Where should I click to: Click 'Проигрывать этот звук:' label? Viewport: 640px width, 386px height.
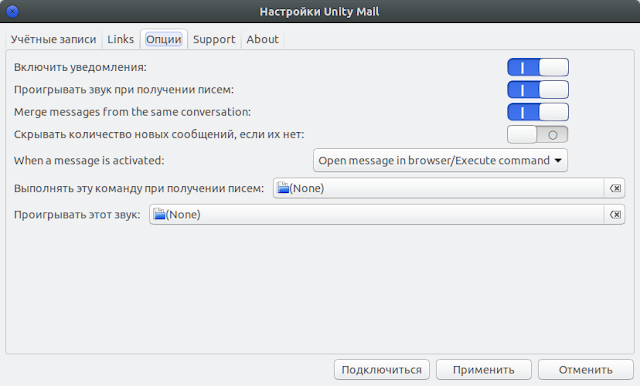[77, 215]
